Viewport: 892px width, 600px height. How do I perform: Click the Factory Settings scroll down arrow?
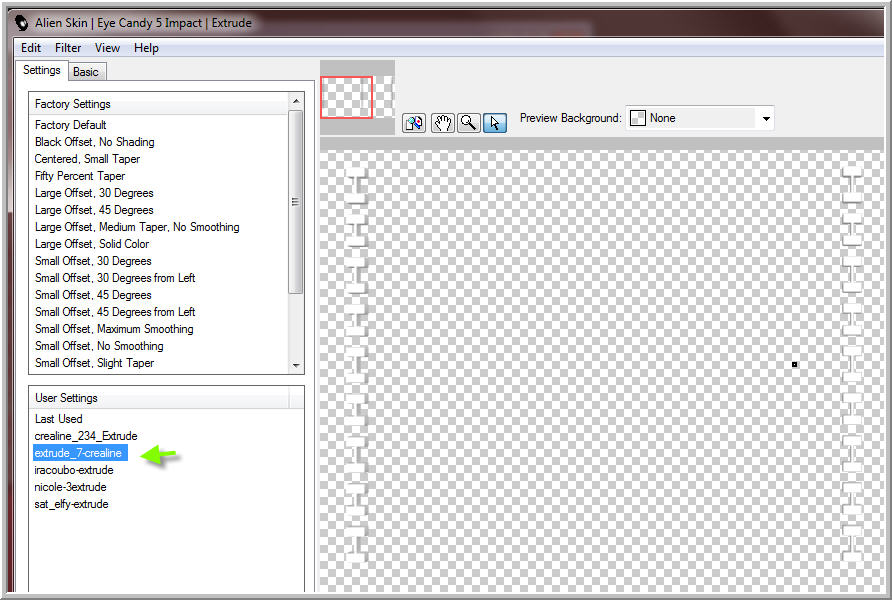click(296, 365)
